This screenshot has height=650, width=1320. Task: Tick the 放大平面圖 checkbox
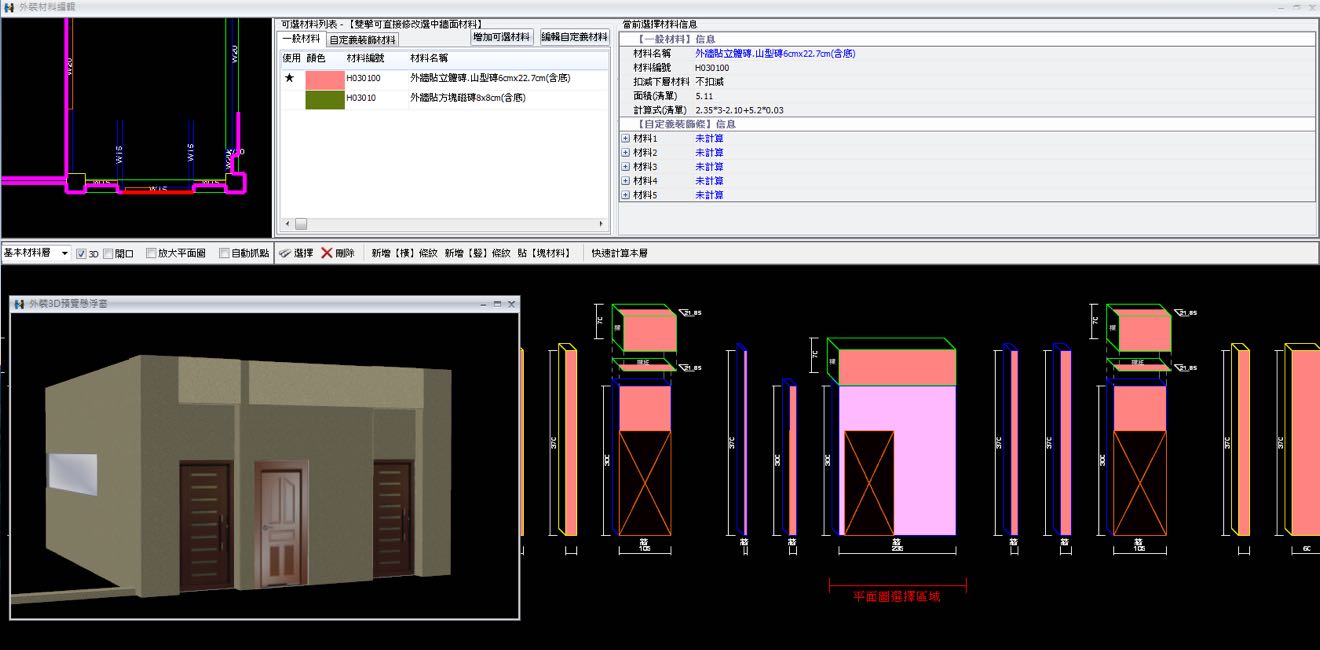152,254
